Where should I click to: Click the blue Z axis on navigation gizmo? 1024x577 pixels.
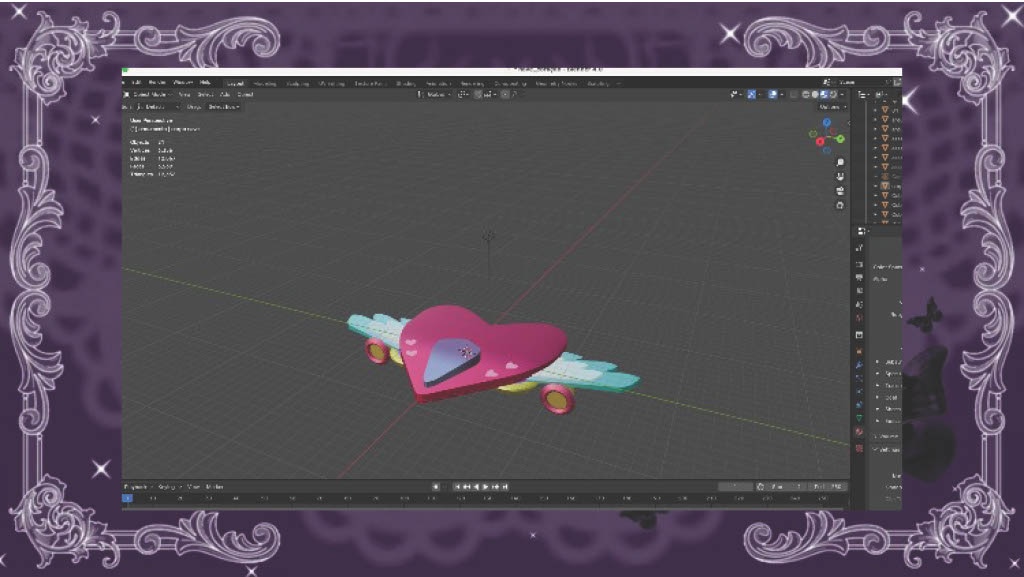(827, 122)
